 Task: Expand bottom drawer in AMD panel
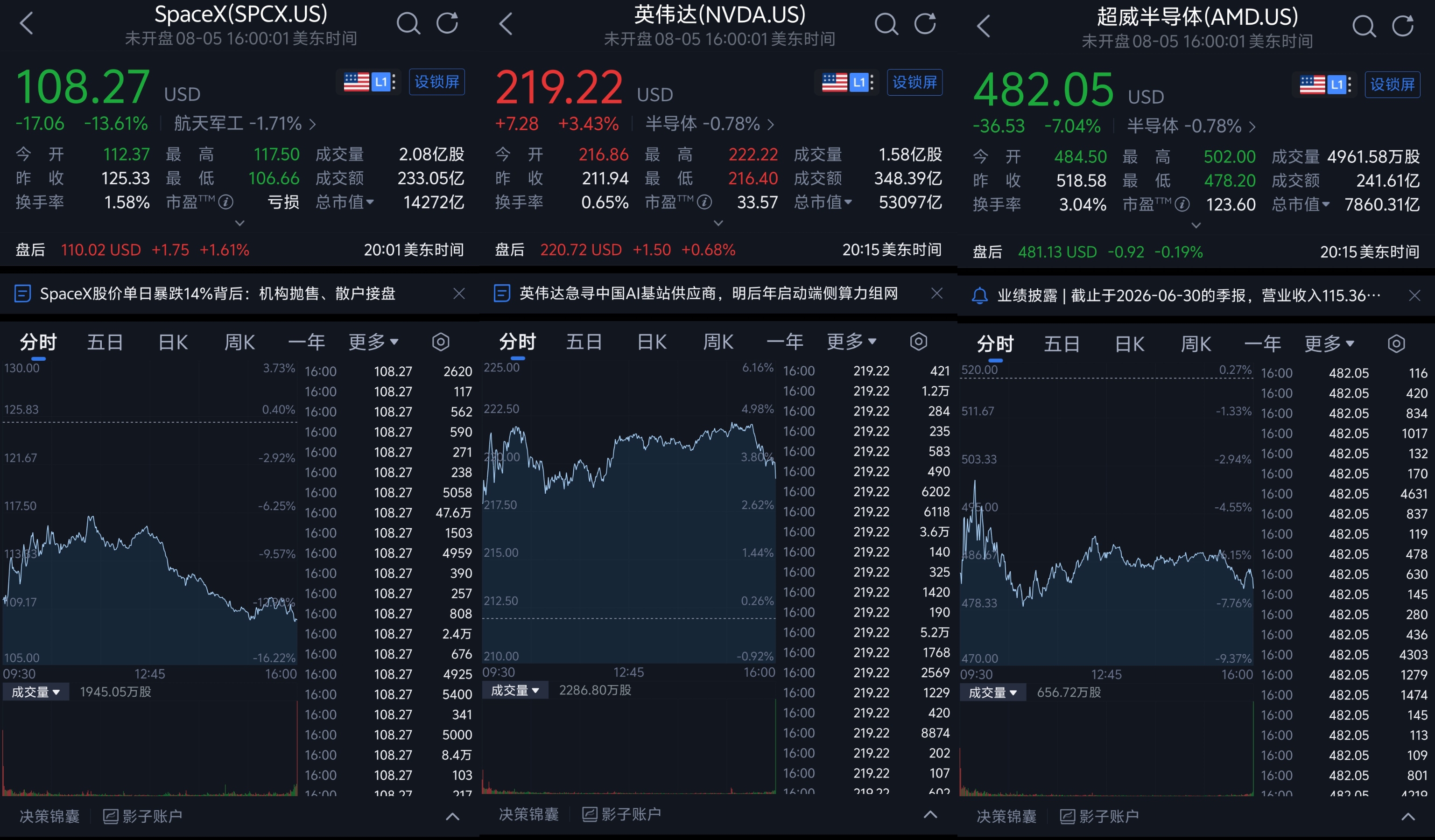(x=1407, y=817)
